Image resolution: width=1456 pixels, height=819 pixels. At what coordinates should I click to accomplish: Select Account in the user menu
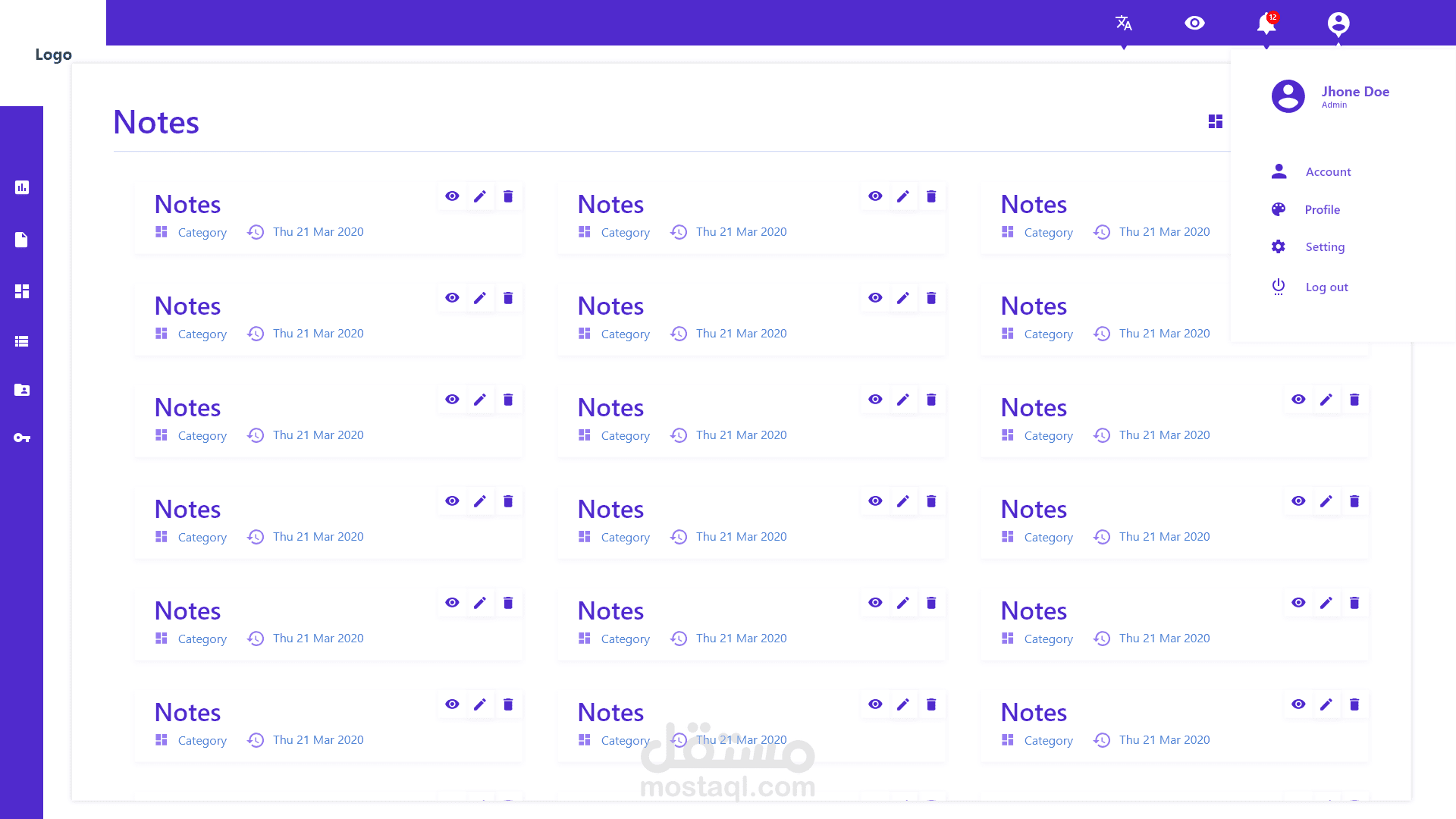(1328, 172)
